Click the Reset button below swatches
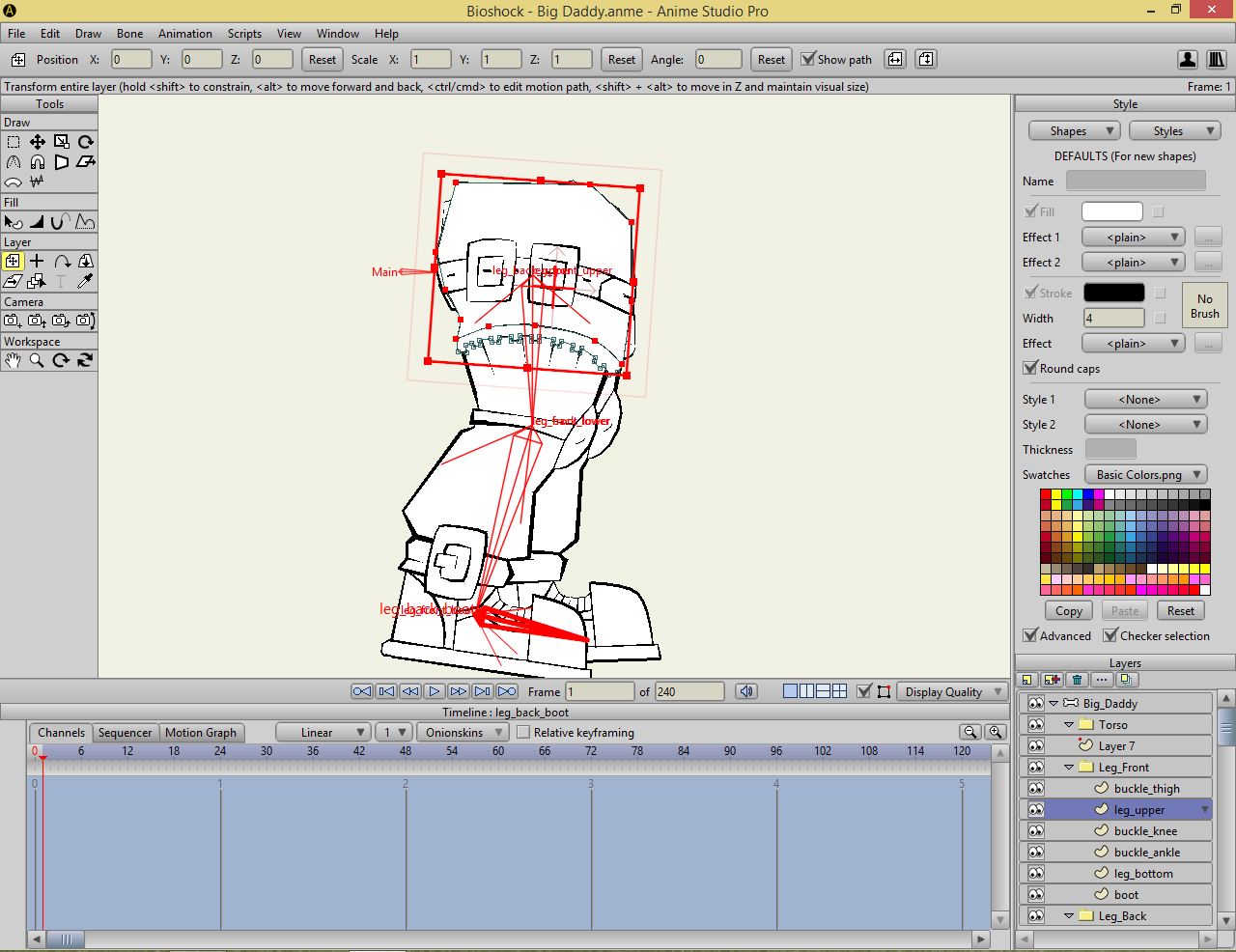 click(x=1181, y=611)
